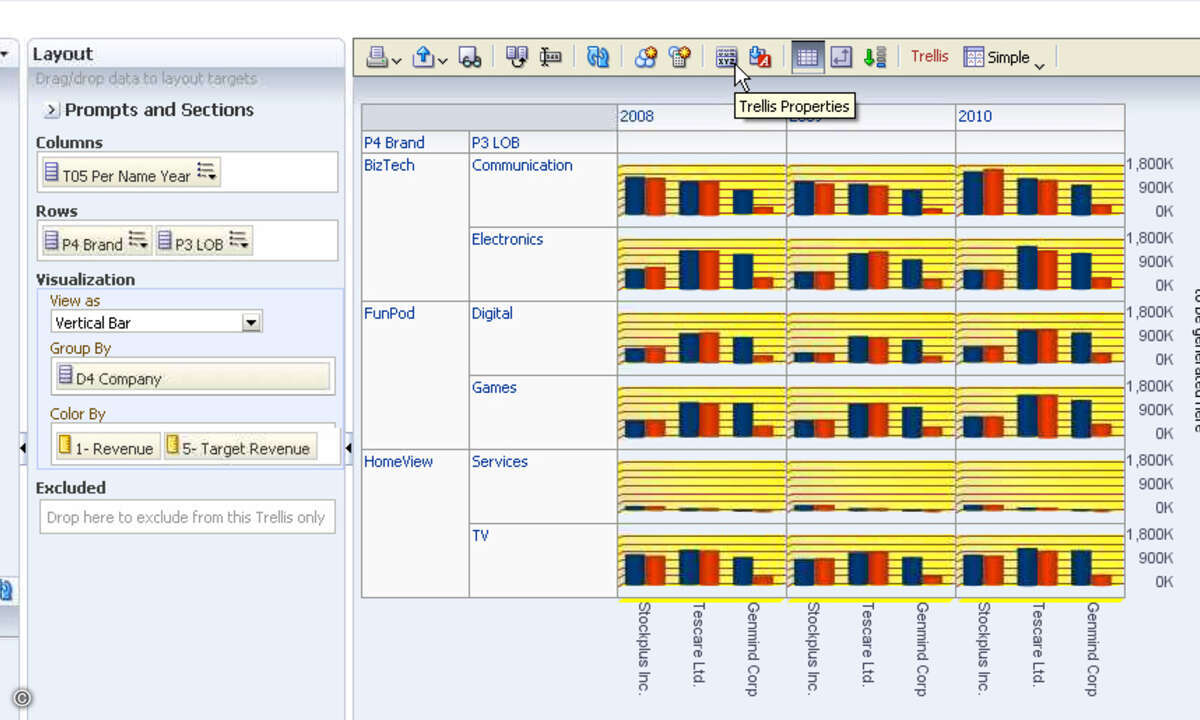Click the Excluded drop target box
Screen dimensions: 1200x720
click(x=188, y=517)
